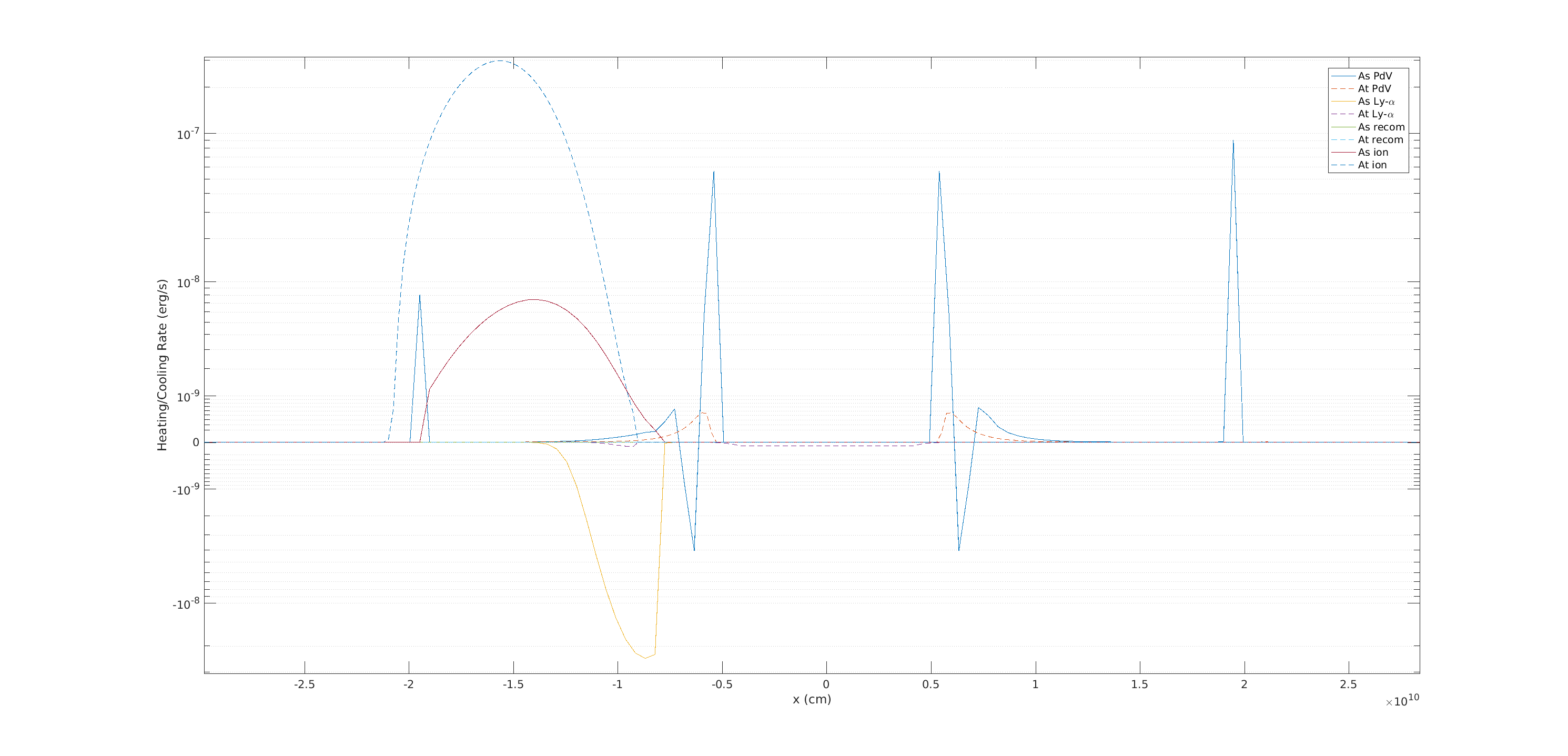
Task: Click the y-axis tick label '10^-7'
Action: tap(187, 135)
